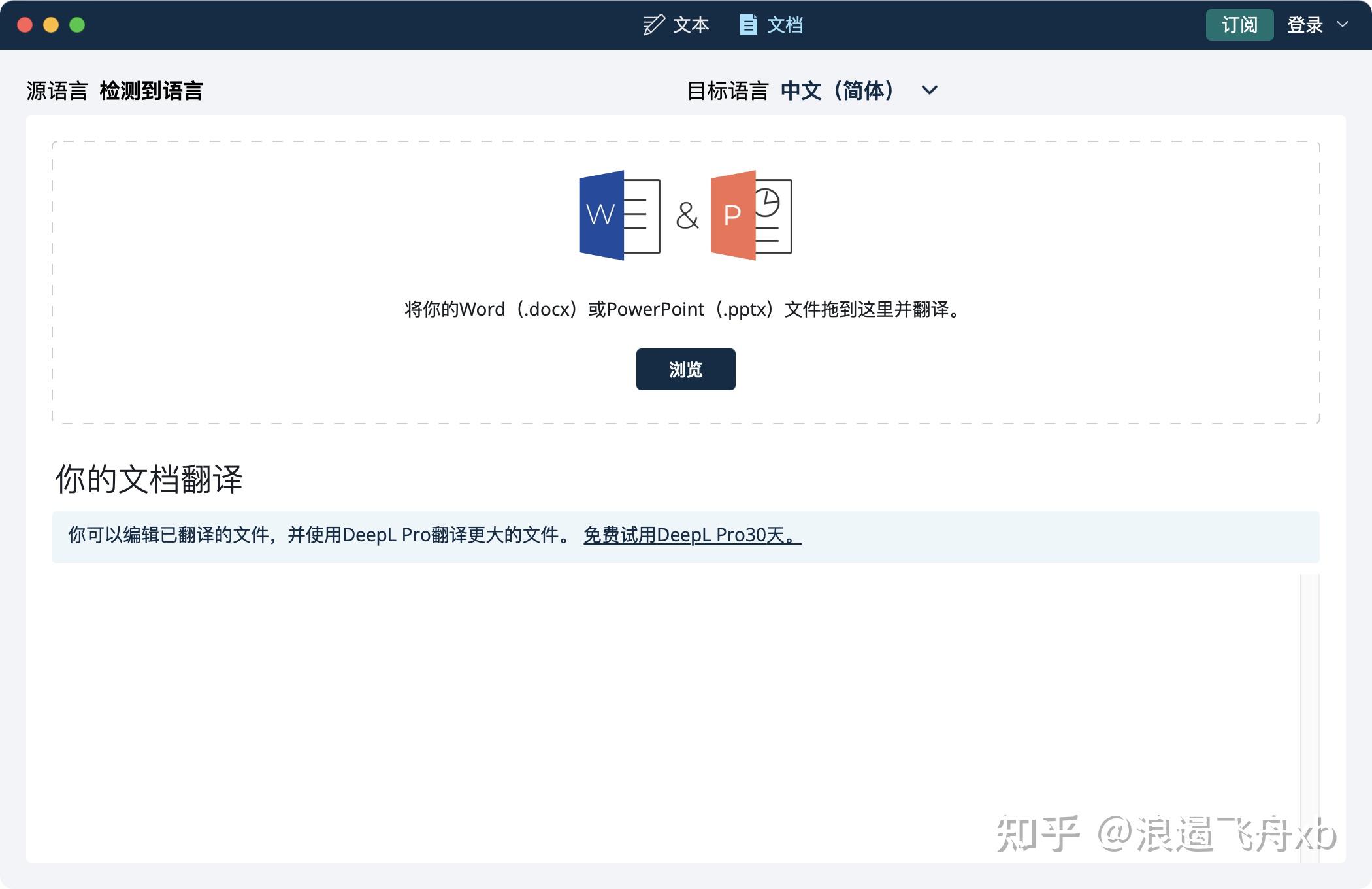Click the red close window button
Screen dimensions: 1372x889
[x=25, y=25]
